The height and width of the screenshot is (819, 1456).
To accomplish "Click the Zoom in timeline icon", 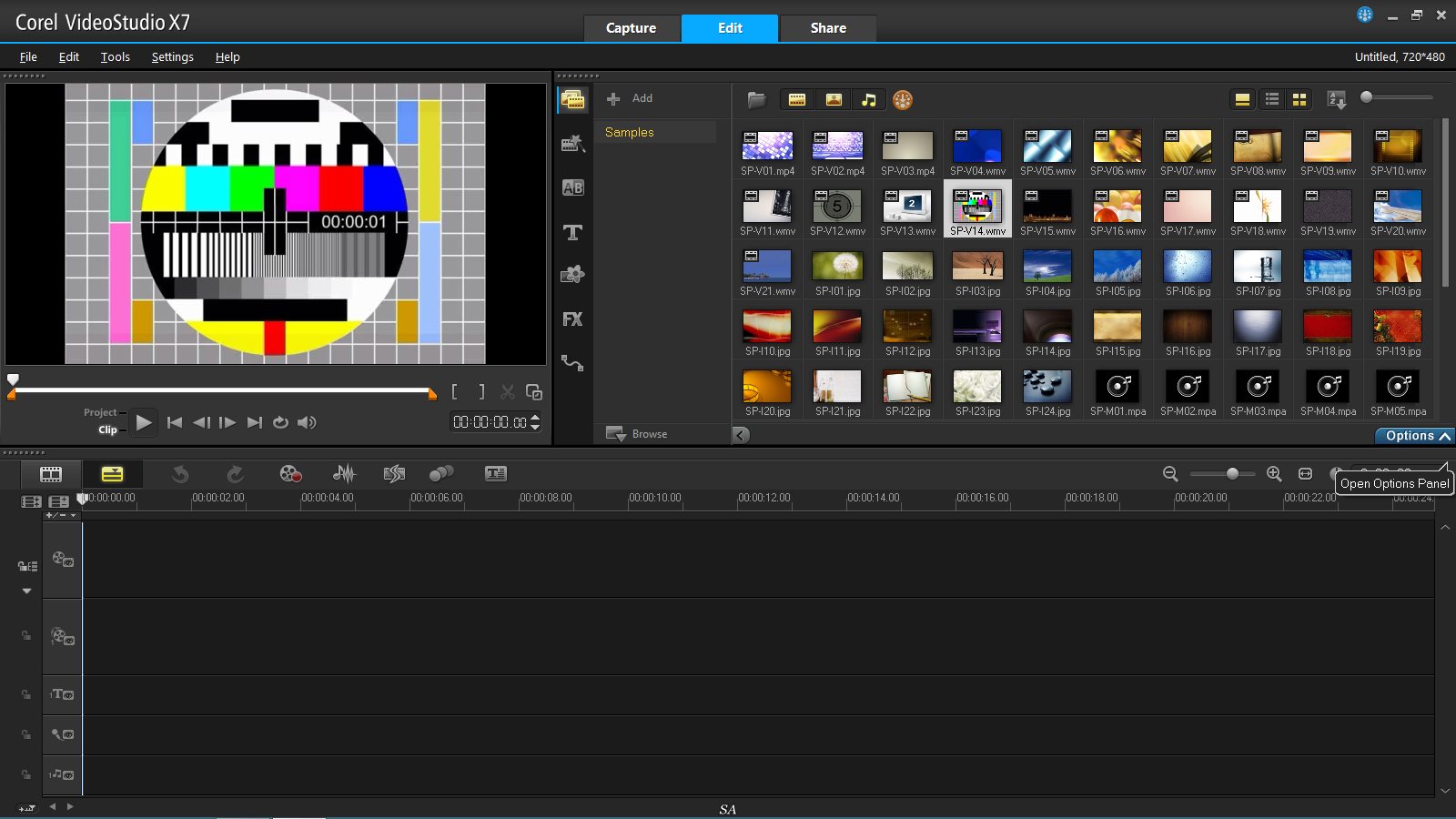I will click(x=1274, y=473).
